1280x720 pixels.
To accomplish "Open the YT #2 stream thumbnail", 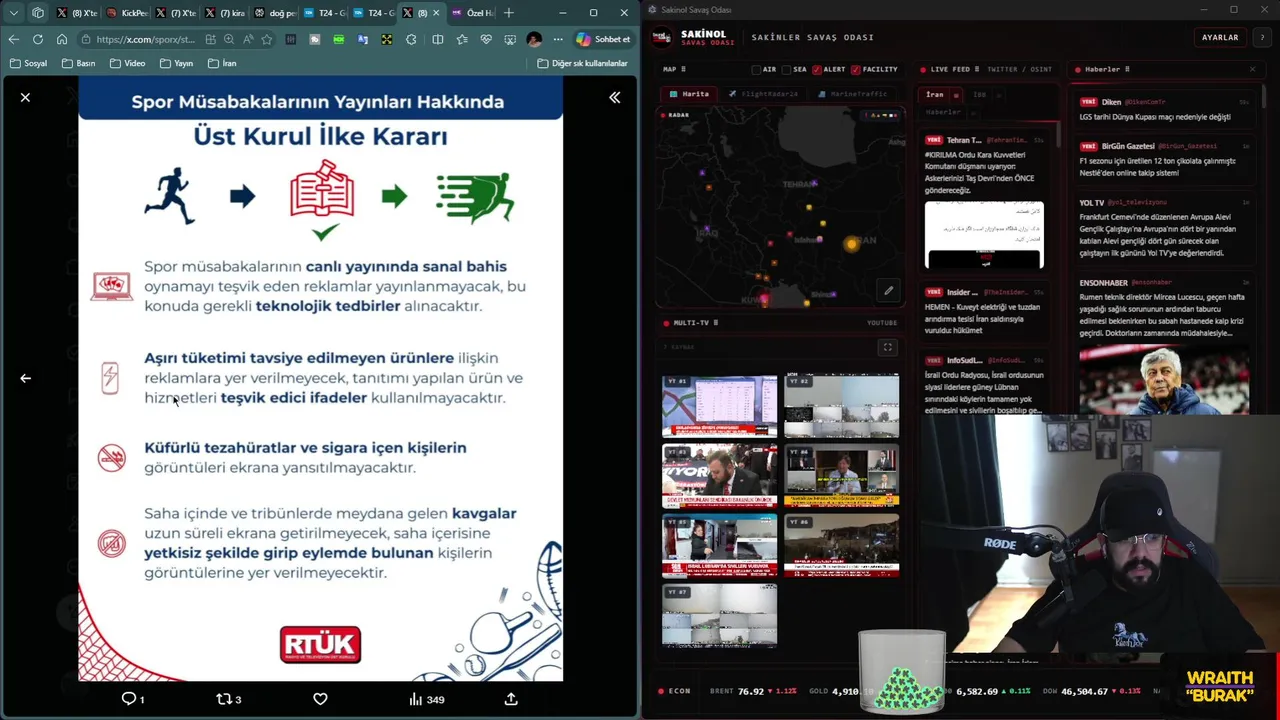I will pos(841,406).
